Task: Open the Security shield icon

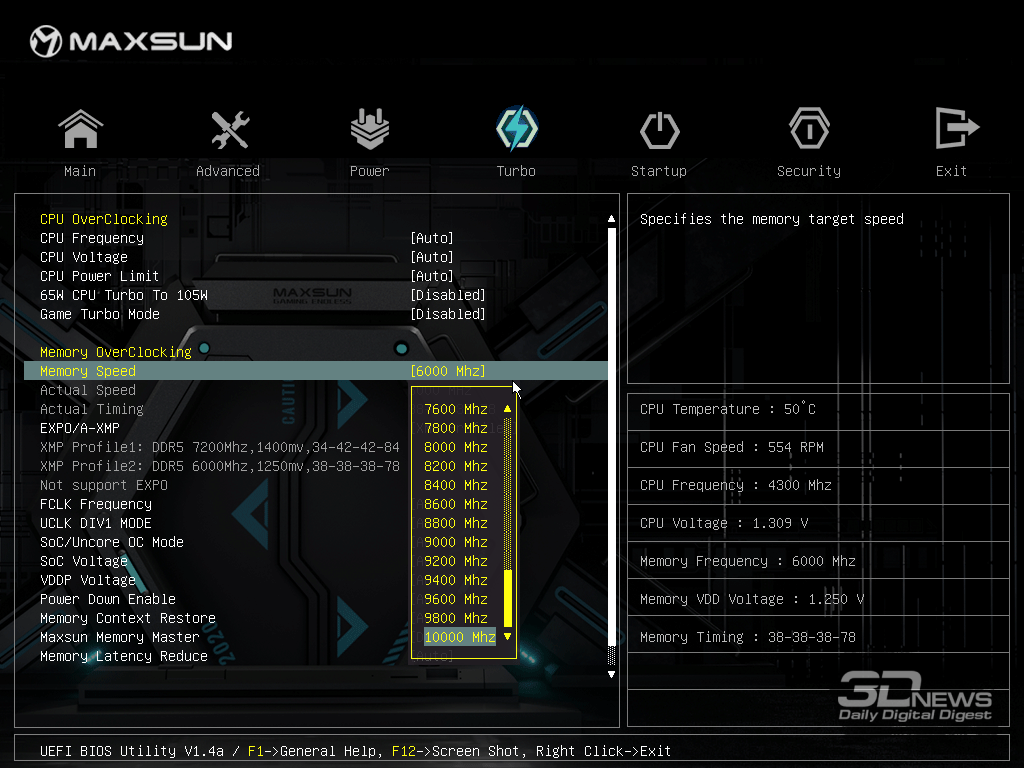Action: [809, 129]
